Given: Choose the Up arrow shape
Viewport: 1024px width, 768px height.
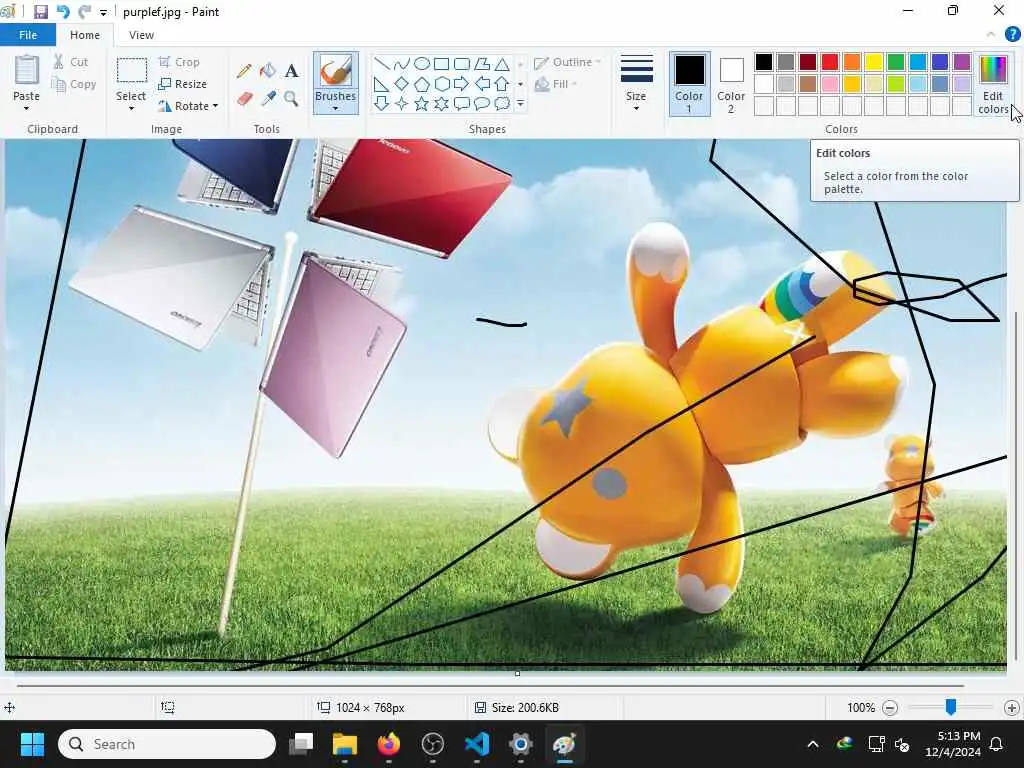Looking at the screenshot, I should [x=502, y=84].
